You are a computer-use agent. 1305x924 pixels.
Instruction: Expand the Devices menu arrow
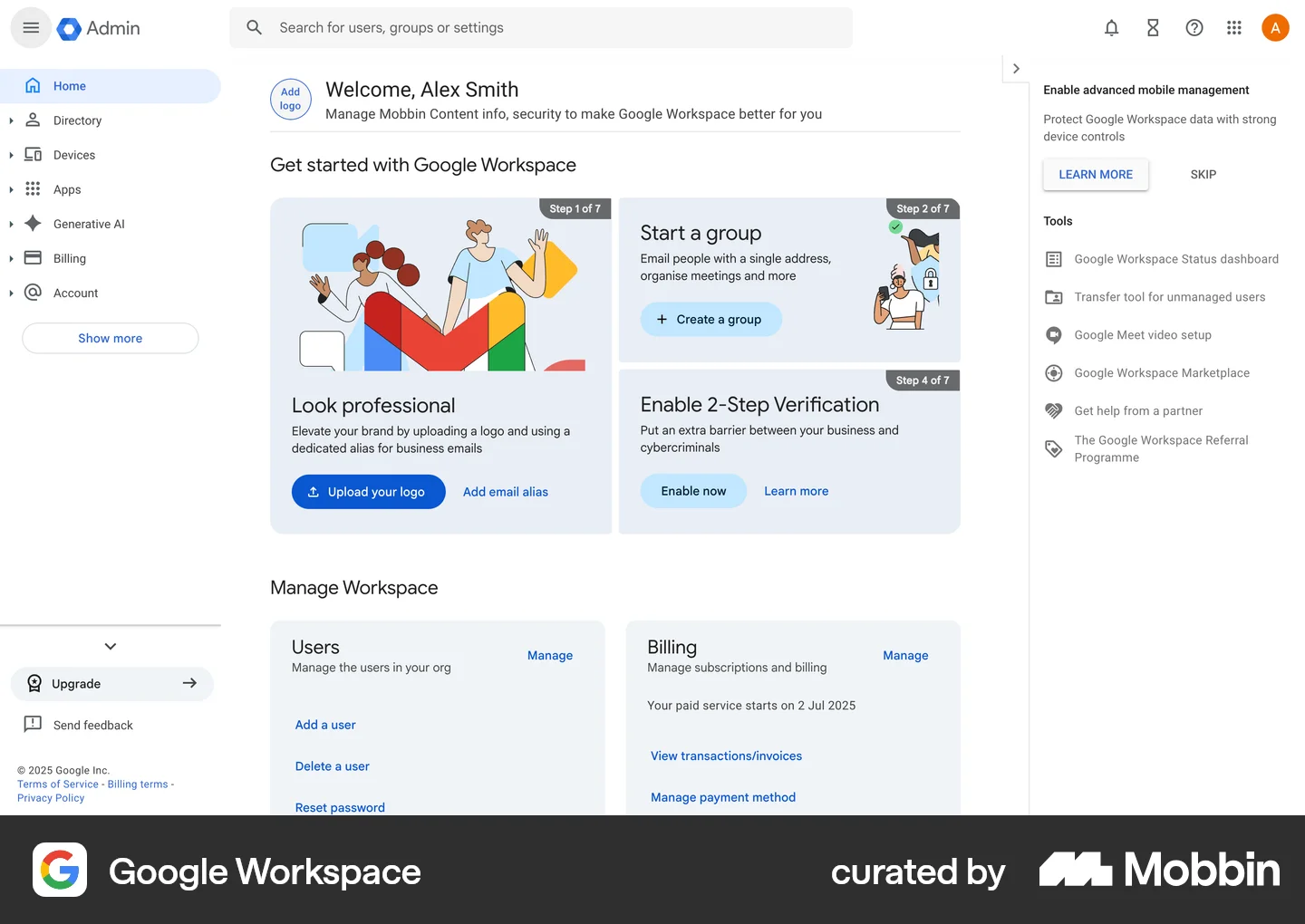point(11,155)
